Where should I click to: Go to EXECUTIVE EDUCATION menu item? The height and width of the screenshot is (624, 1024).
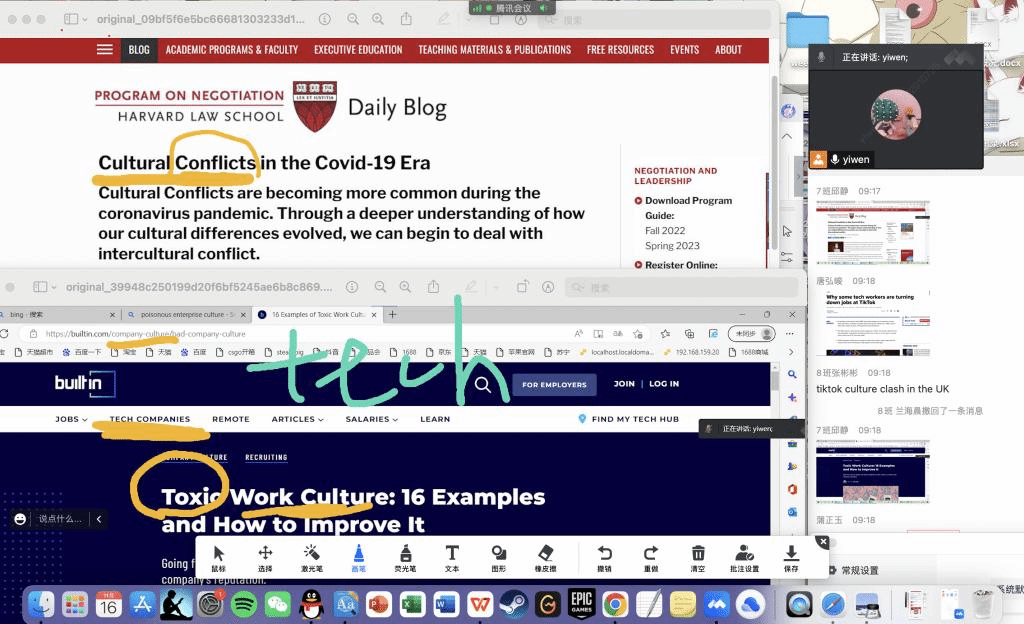click(358, 50)
